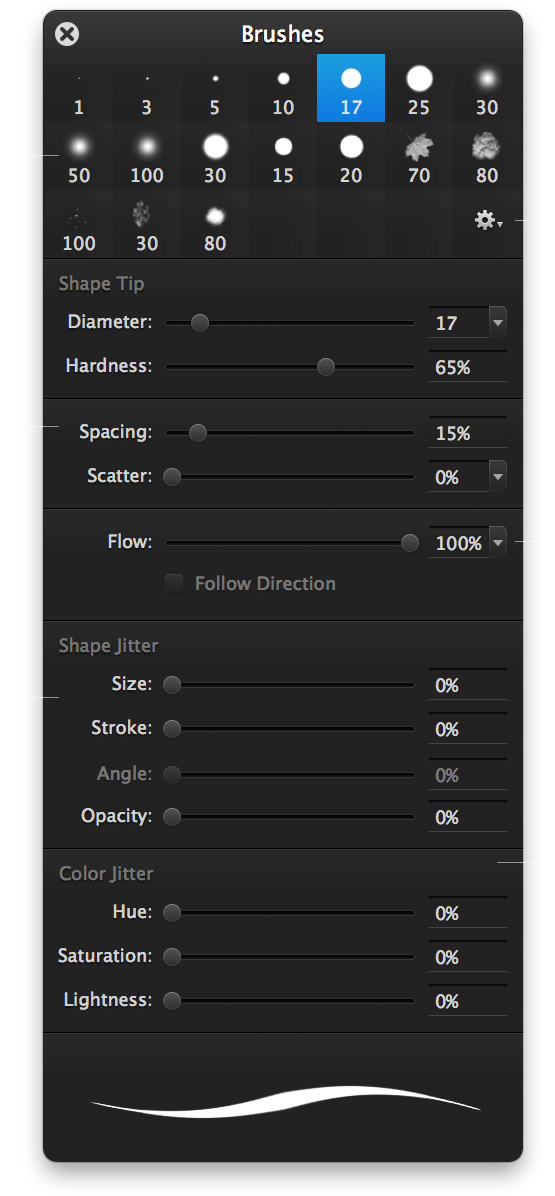The height and width of the screenshot is (1196, 555).
Task: Select the rose flower brush preset
Action: 486,156
